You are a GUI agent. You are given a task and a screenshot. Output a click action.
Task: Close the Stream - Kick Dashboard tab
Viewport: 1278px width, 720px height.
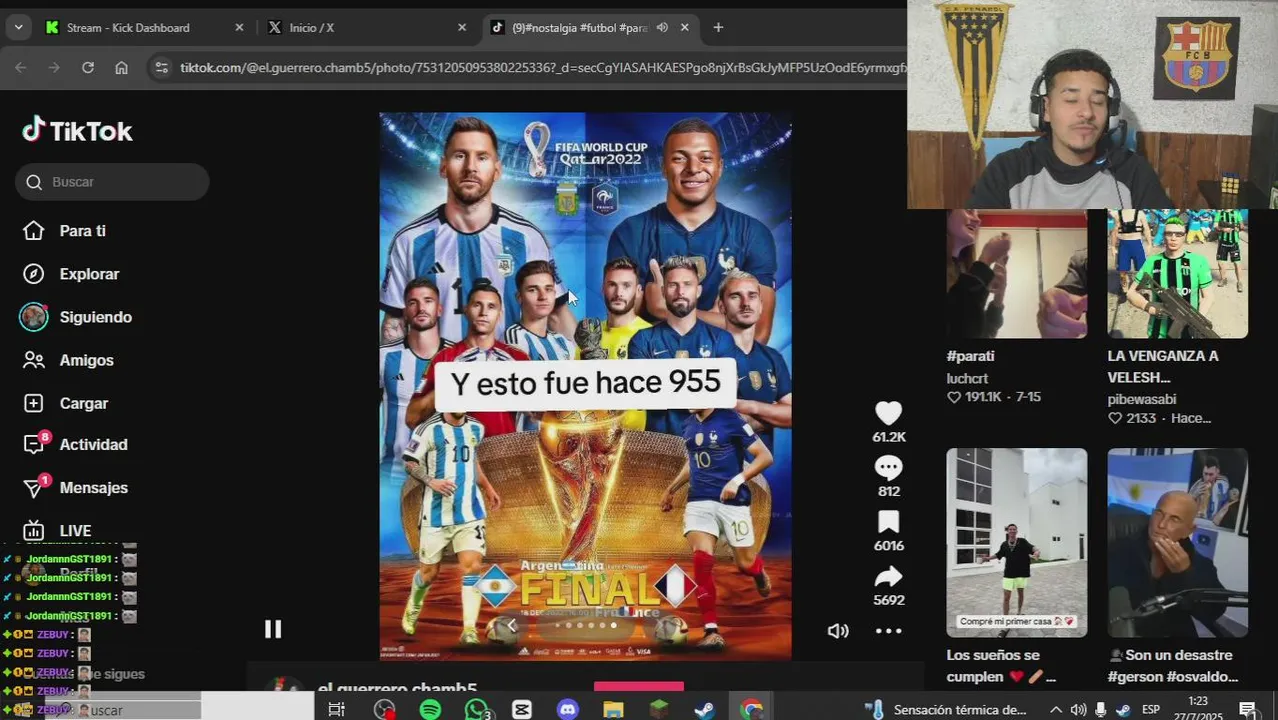[239, 28]
